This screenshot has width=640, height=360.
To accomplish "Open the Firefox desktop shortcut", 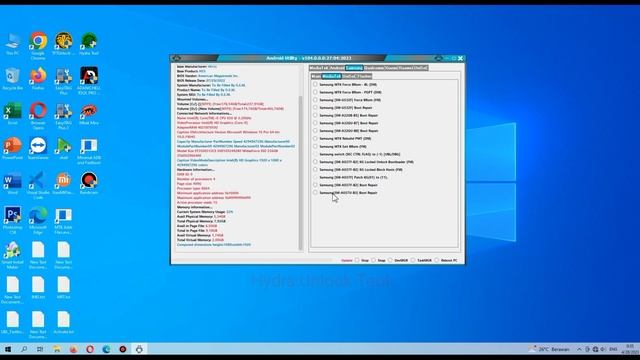I will (x=38, y=78).
